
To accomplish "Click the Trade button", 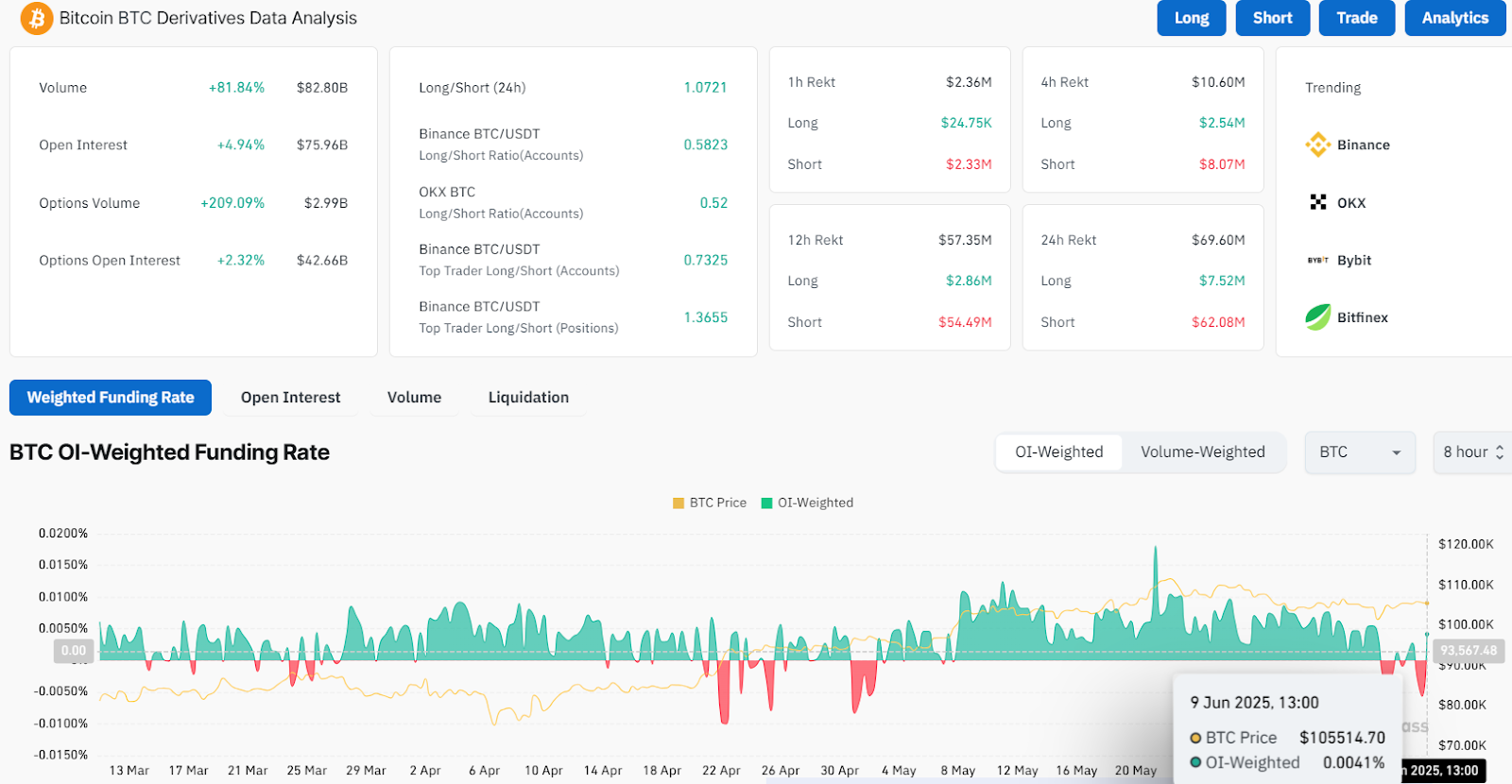I will tap(1356, 18).
